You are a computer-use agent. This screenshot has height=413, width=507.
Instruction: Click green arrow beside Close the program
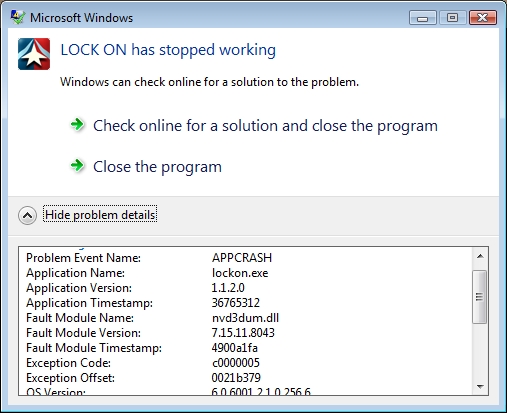click(x=77, y=166)
